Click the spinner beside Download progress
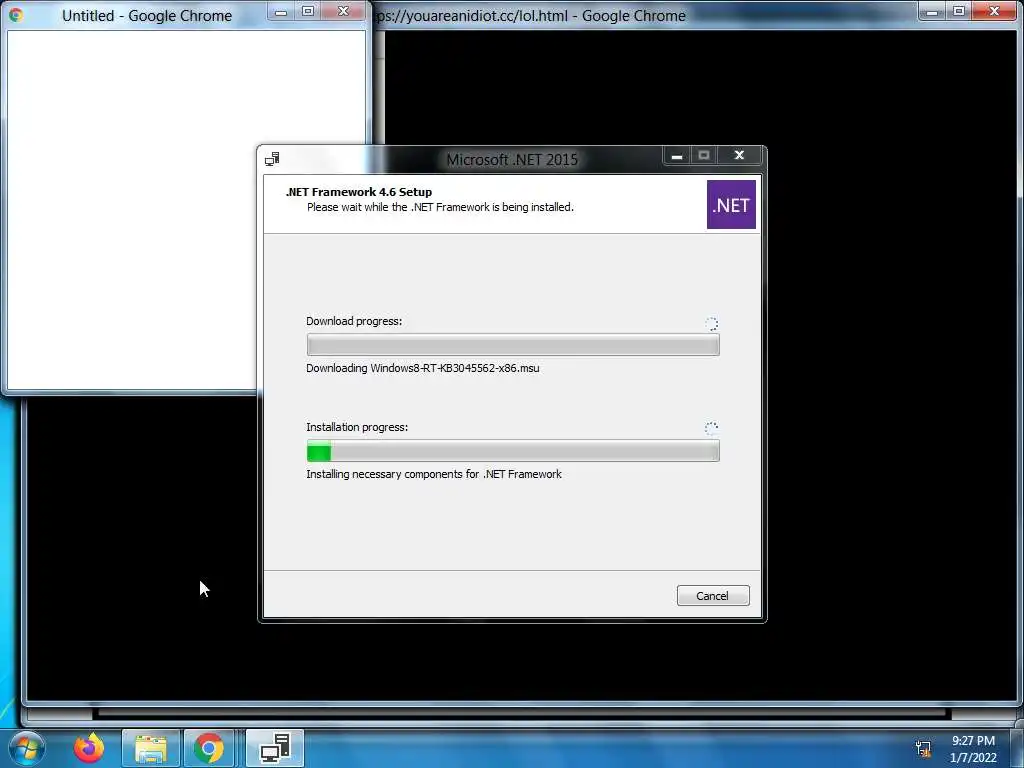1024x768 pixels. tap(711, 323)
